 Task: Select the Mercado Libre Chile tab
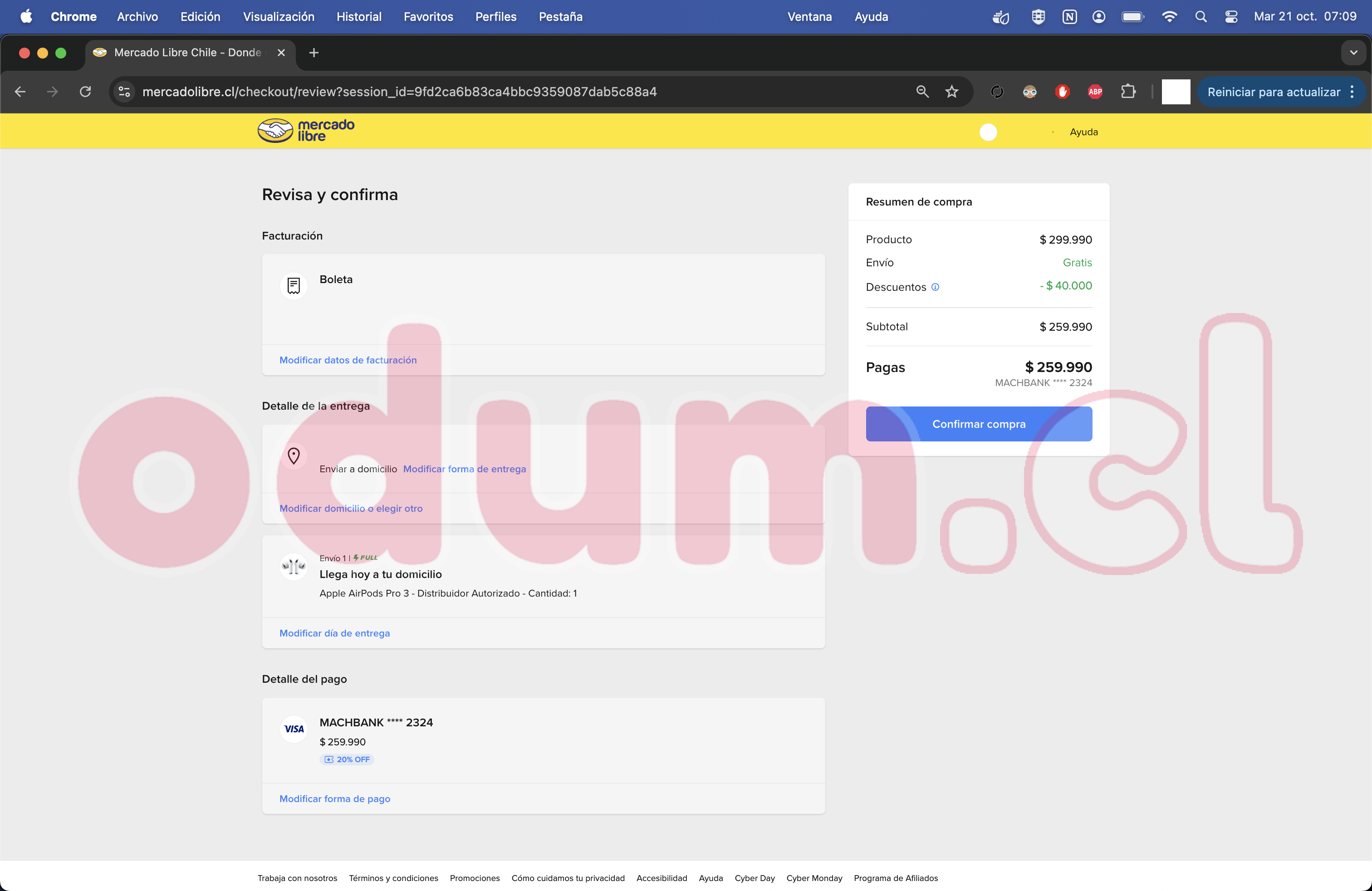coord(187,53)
